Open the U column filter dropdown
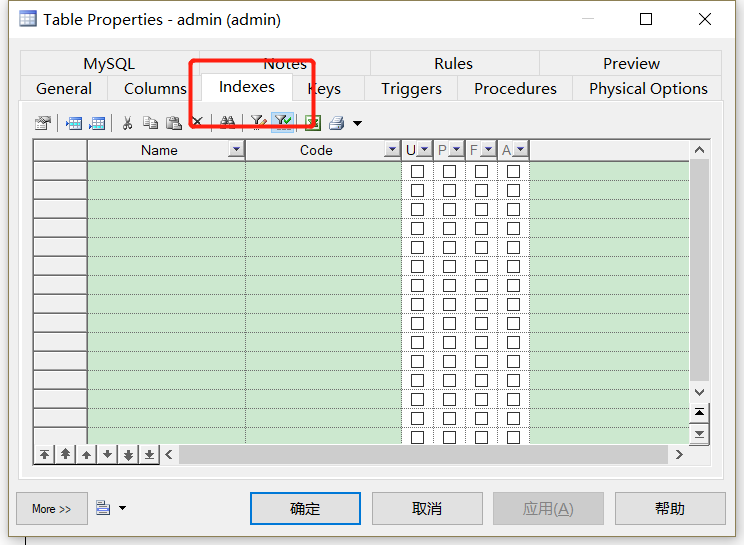This screenshot has width=744, height=545. point(425,149)
